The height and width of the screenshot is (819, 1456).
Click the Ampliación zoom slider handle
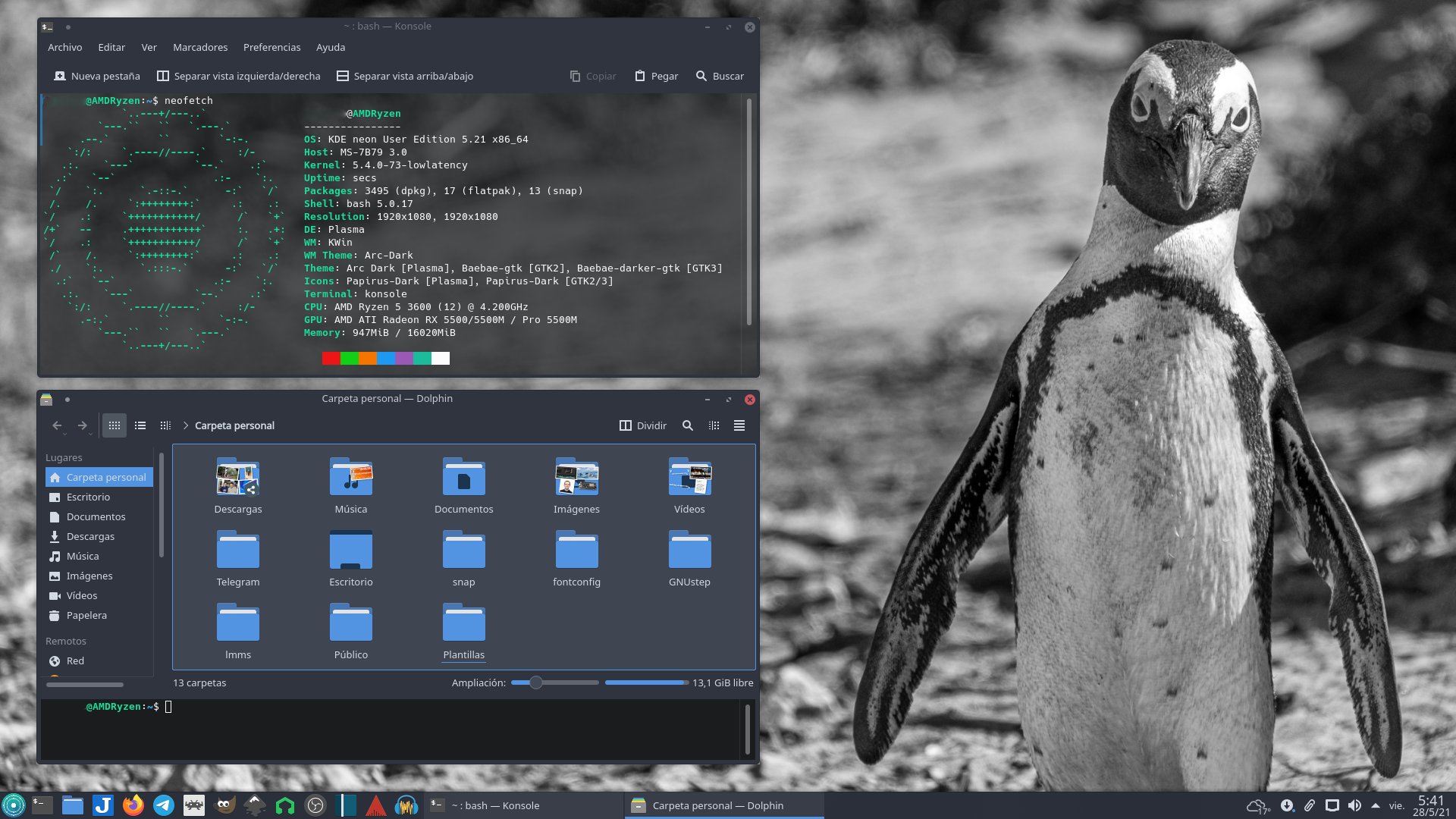tap(536, 682)
